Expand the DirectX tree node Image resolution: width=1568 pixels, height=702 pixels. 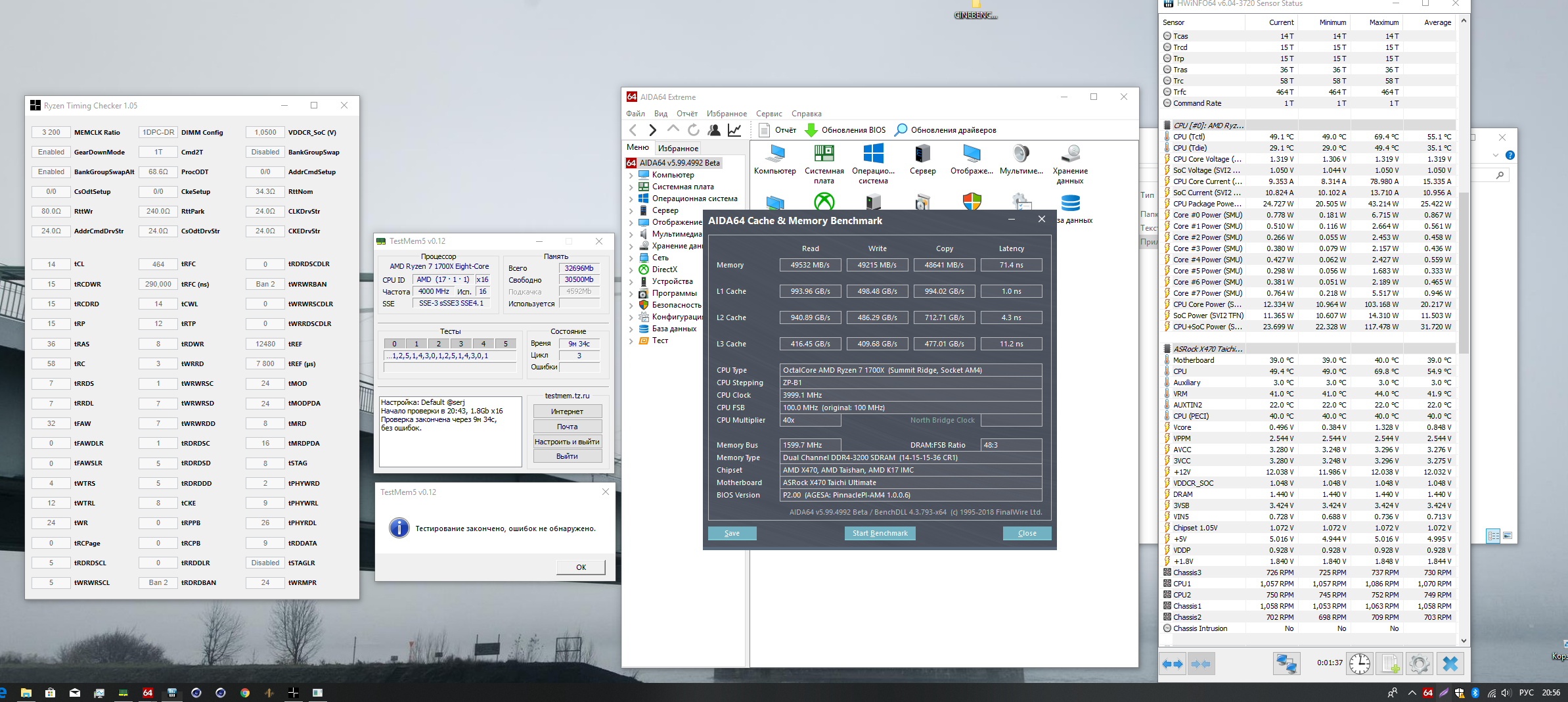coord(631,269)
